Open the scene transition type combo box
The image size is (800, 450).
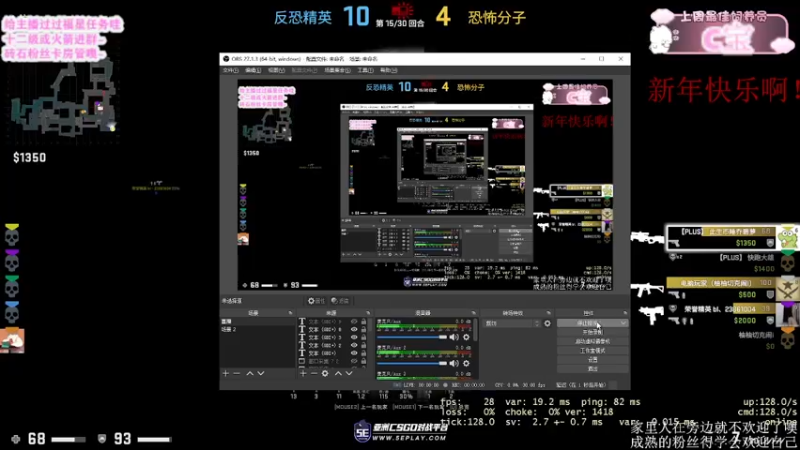pos(511,323)
